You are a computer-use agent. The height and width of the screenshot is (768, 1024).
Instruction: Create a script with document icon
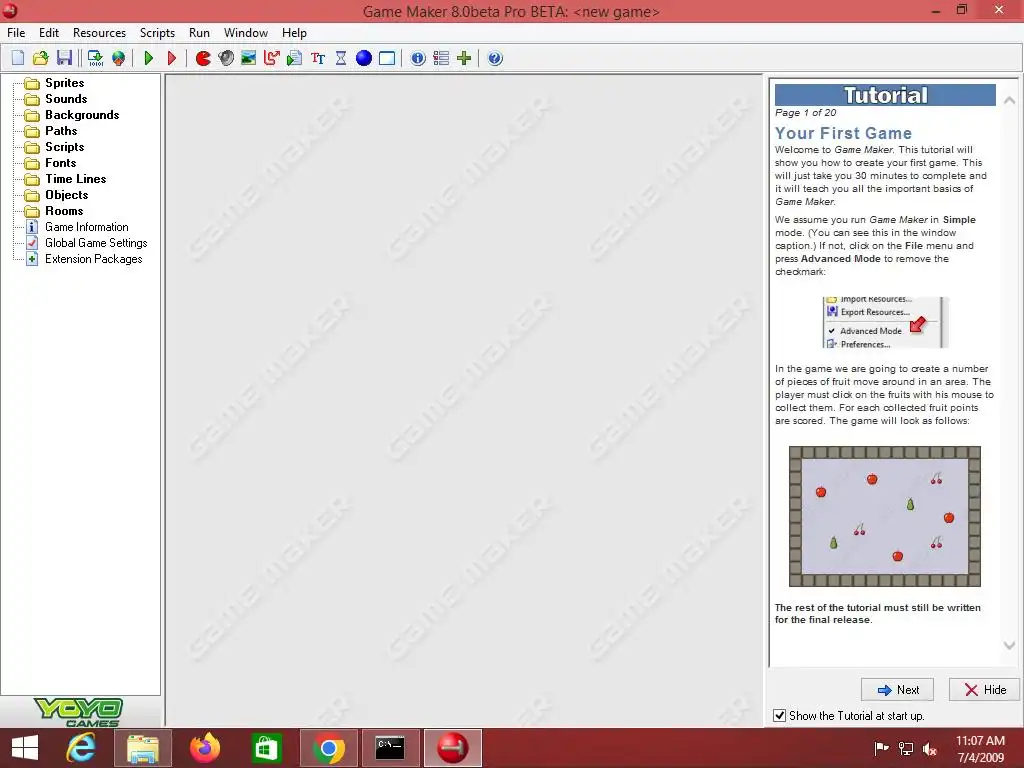click(295, 58)
